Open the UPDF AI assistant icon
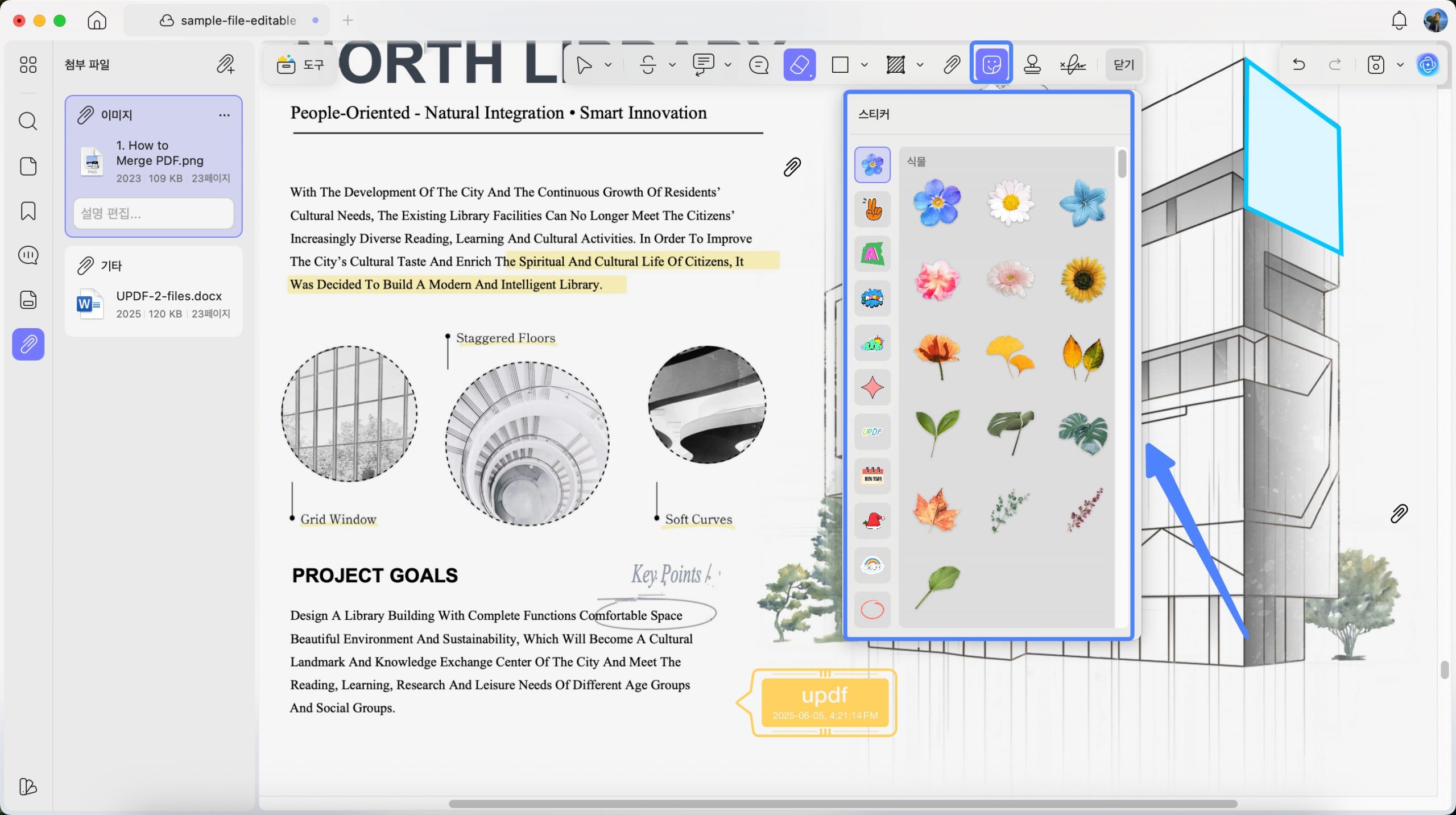1456x815 pixels. click(x=1428, y=65)
